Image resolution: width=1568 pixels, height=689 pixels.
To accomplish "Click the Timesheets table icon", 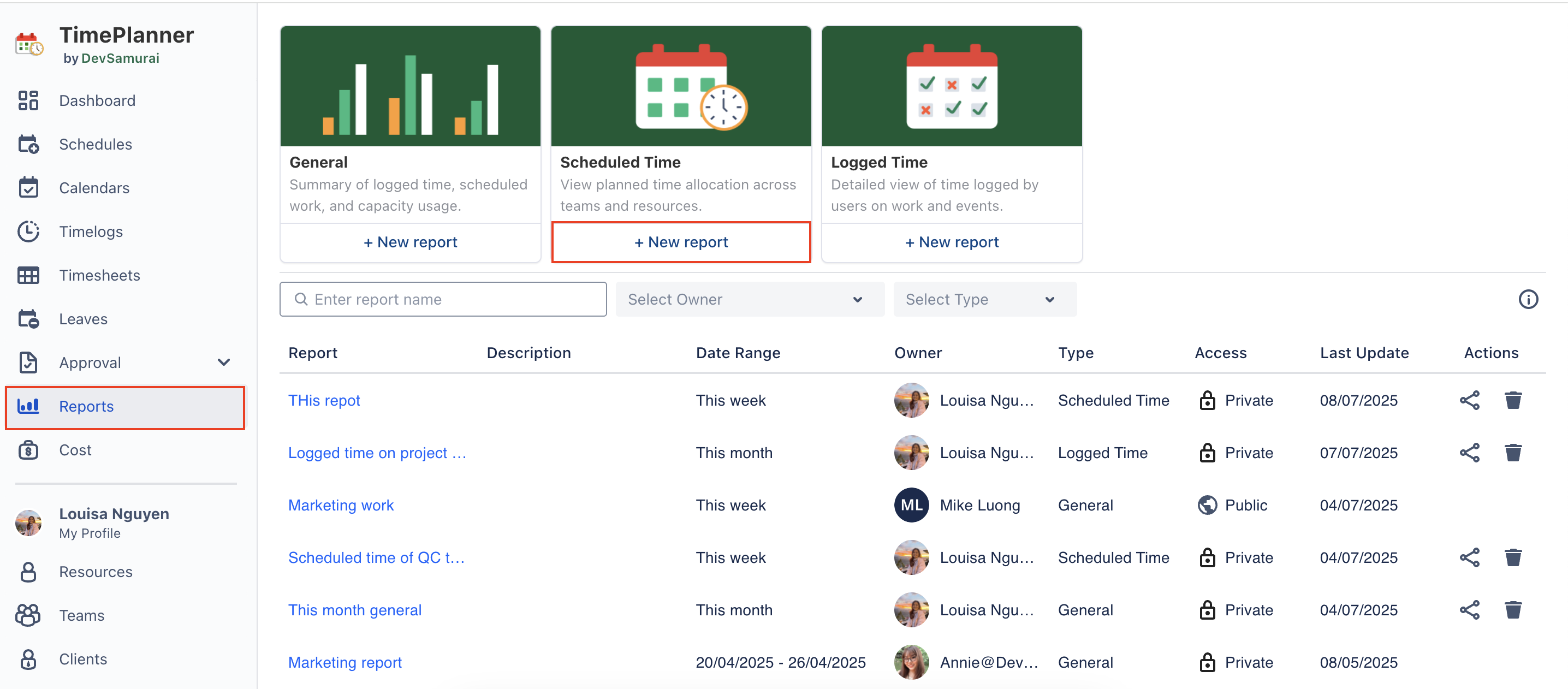I will click(28, 276).
